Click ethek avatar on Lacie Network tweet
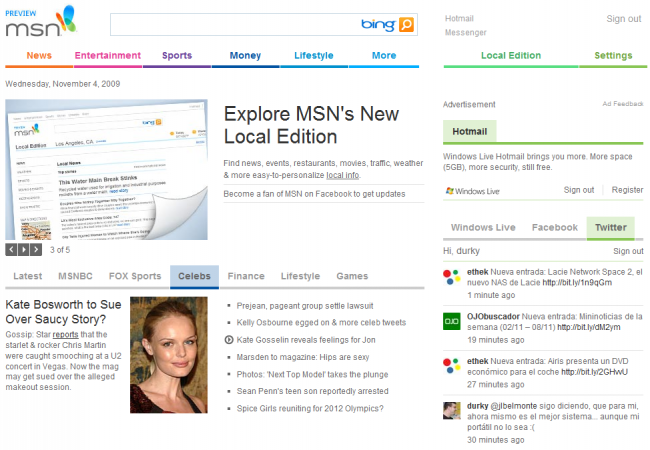650x450 pixels. pyautogui.click(x=451, y=277)
